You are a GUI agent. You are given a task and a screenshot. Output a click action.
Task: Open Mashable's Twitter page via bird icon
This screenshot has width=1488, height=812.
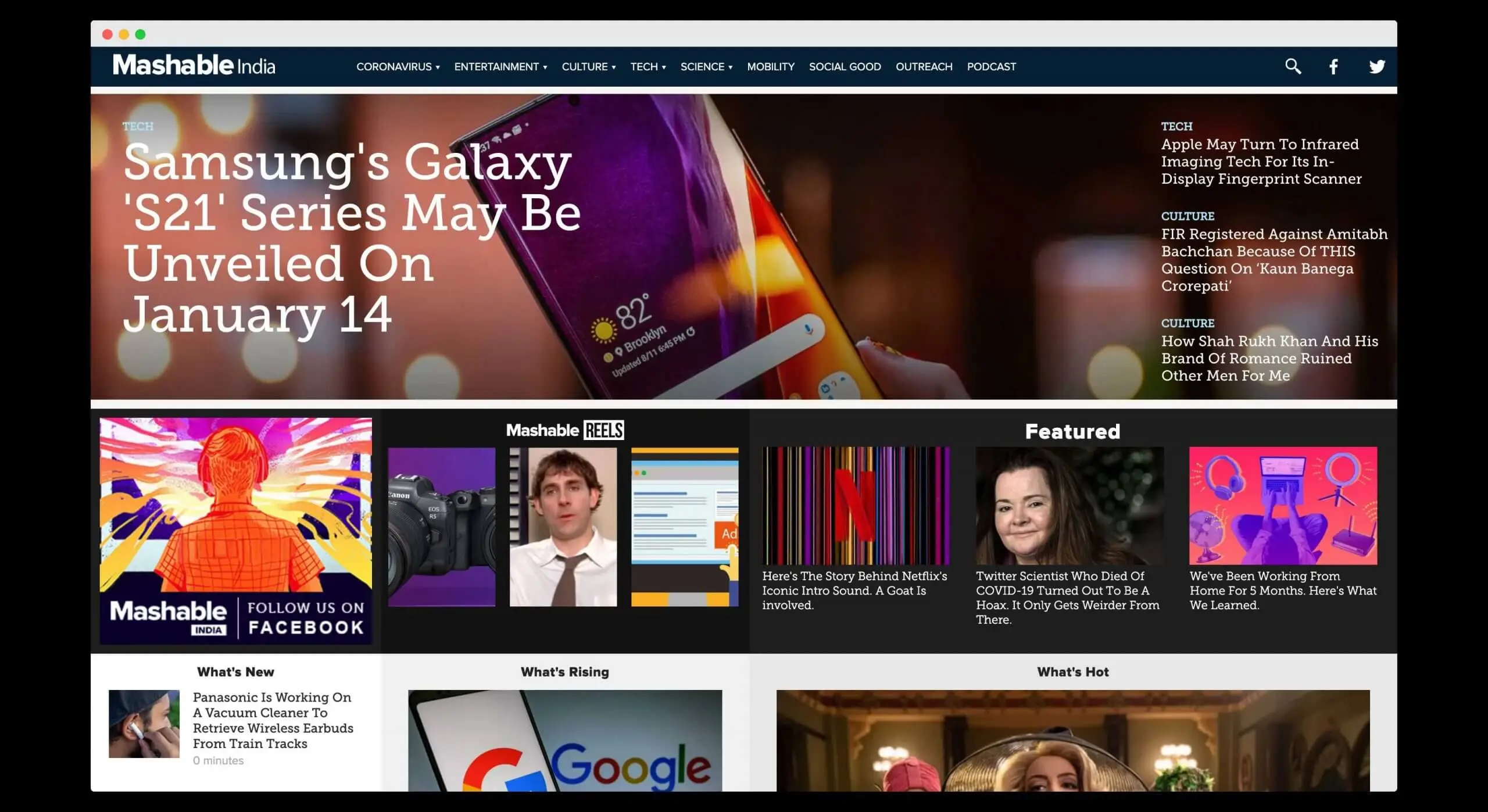pos(1376,66)
